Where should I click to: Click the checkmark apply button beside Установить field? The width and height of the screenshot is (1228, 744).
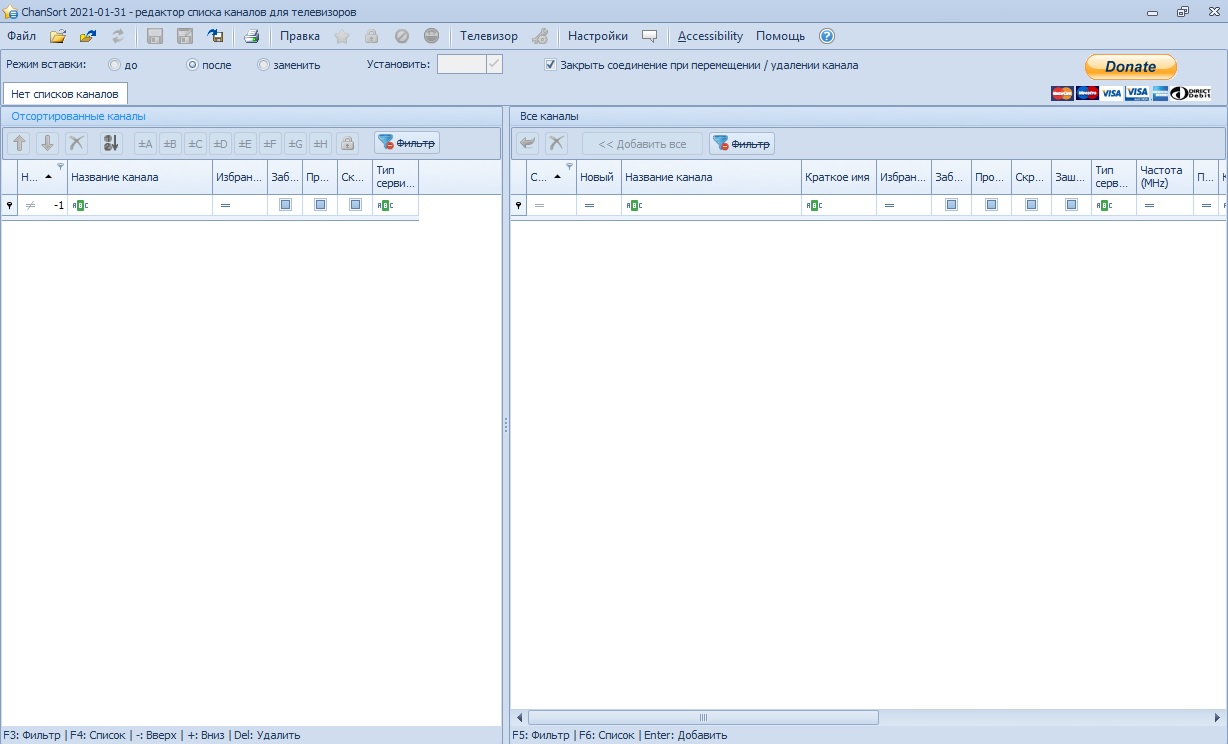pos(494,64)
